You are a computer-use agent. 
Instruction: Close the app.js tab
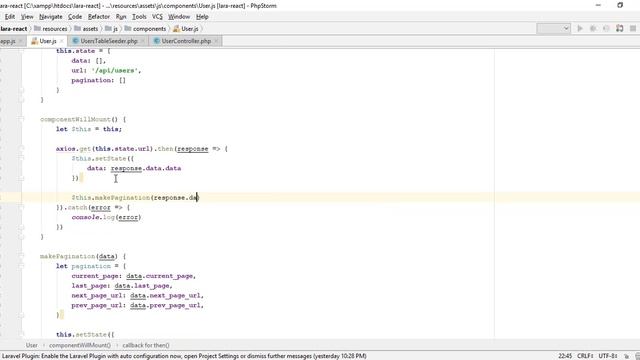[x=20, y=41]
